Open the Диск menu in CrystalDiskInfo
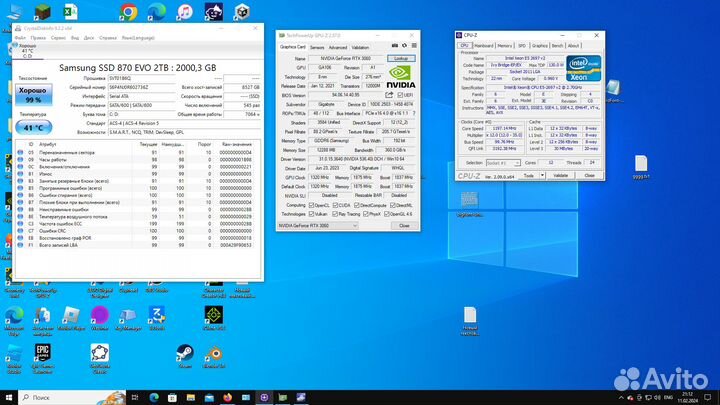Viewport: 720px width, 405px height. (x=89, y=38)
